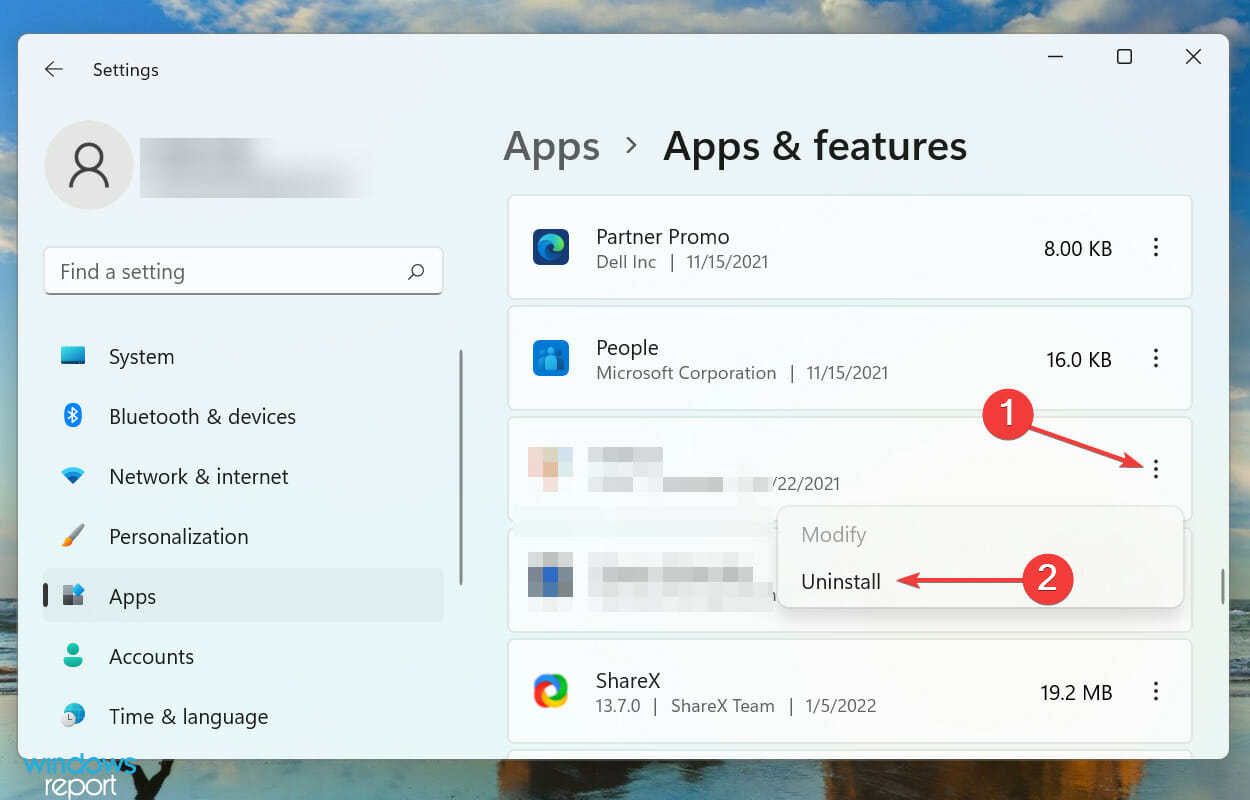Click the user profile avatar

click(x=89, y=165)
